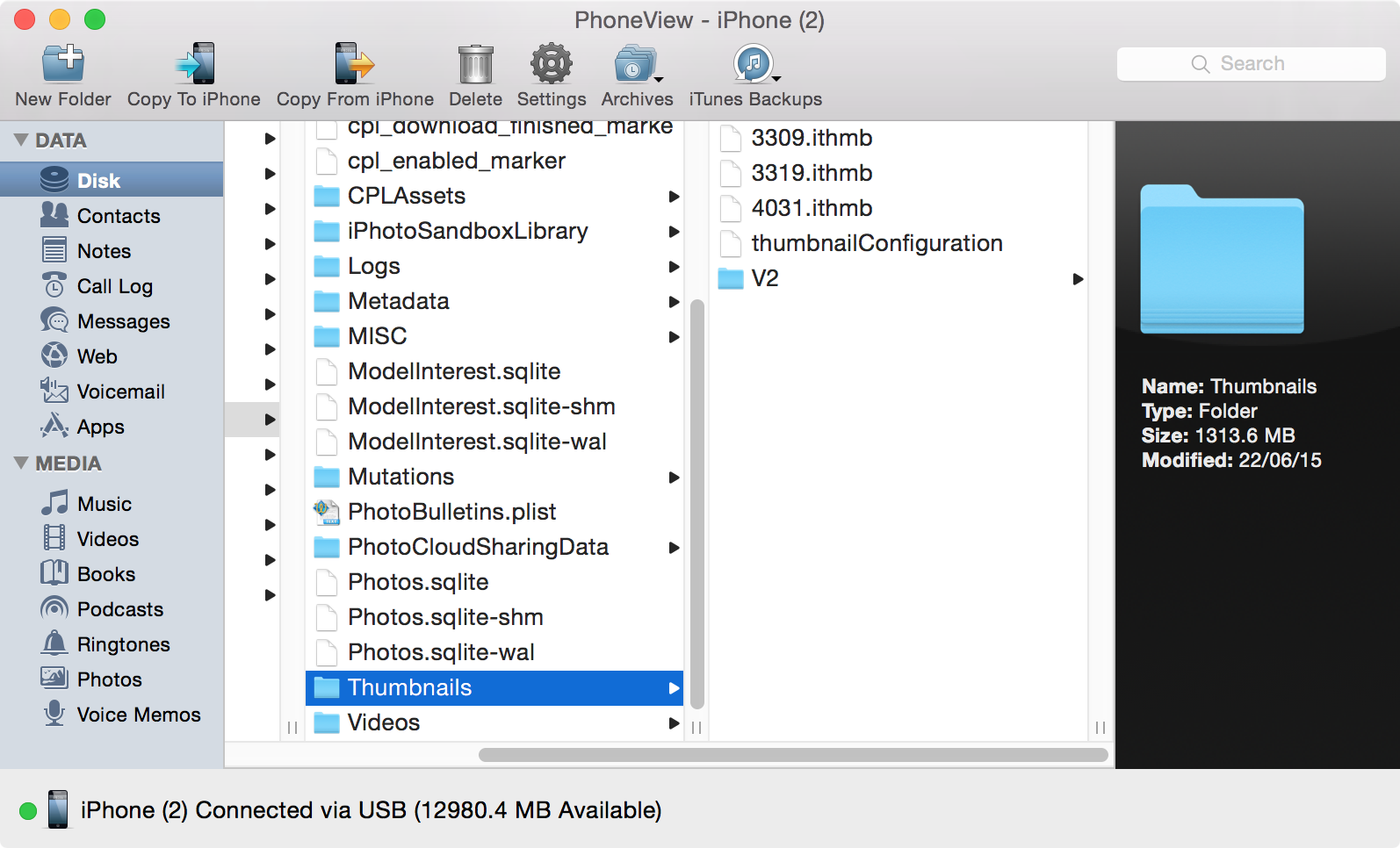Image resolution: width=1400 pixels, height=848 pixels.
Task: Expand the Videos folder arrow in file list
Action: tap(674, 723)
